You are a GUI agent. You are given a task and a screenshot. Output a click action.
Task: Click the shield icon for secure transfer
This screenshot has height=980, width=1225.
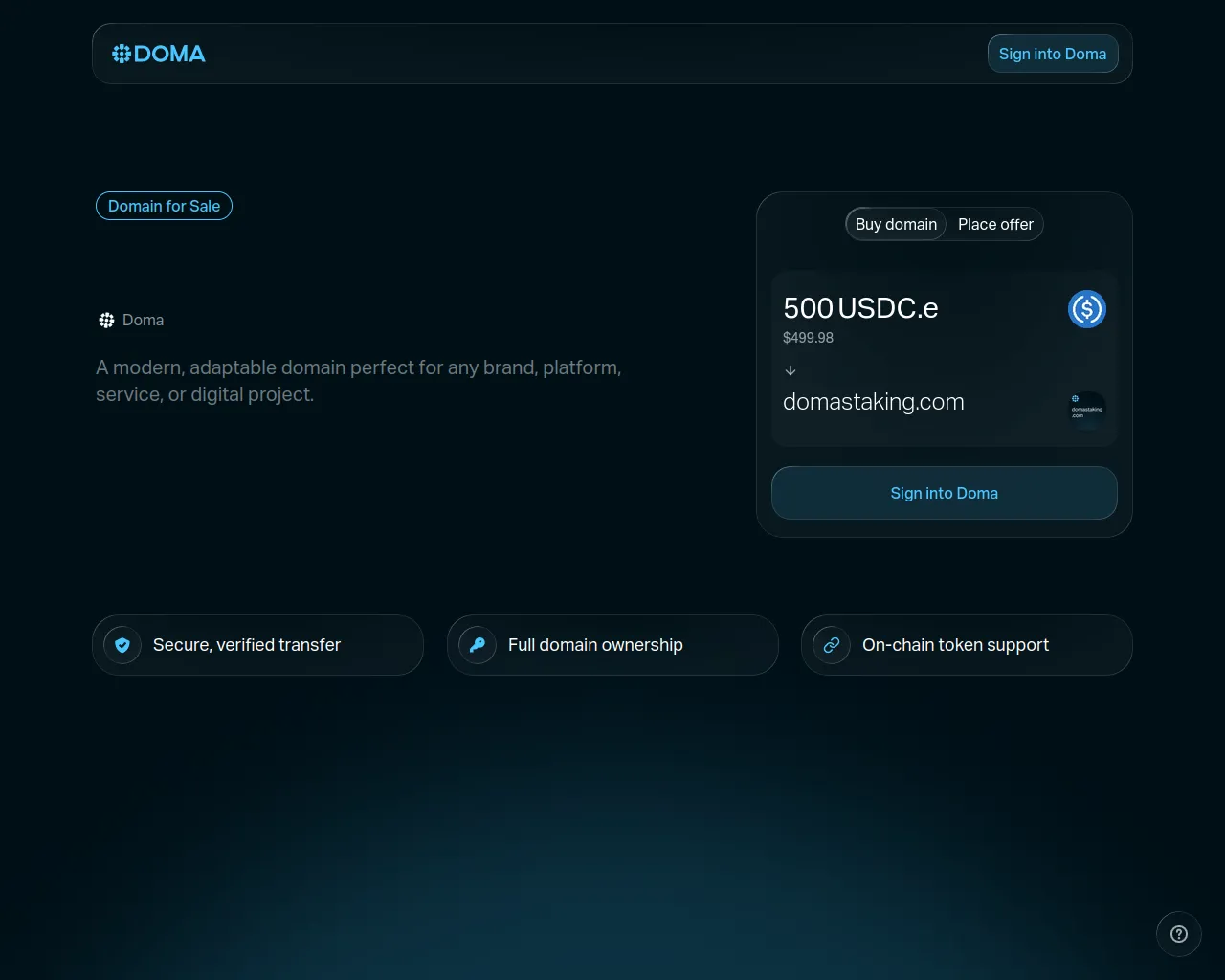(122, 645)
